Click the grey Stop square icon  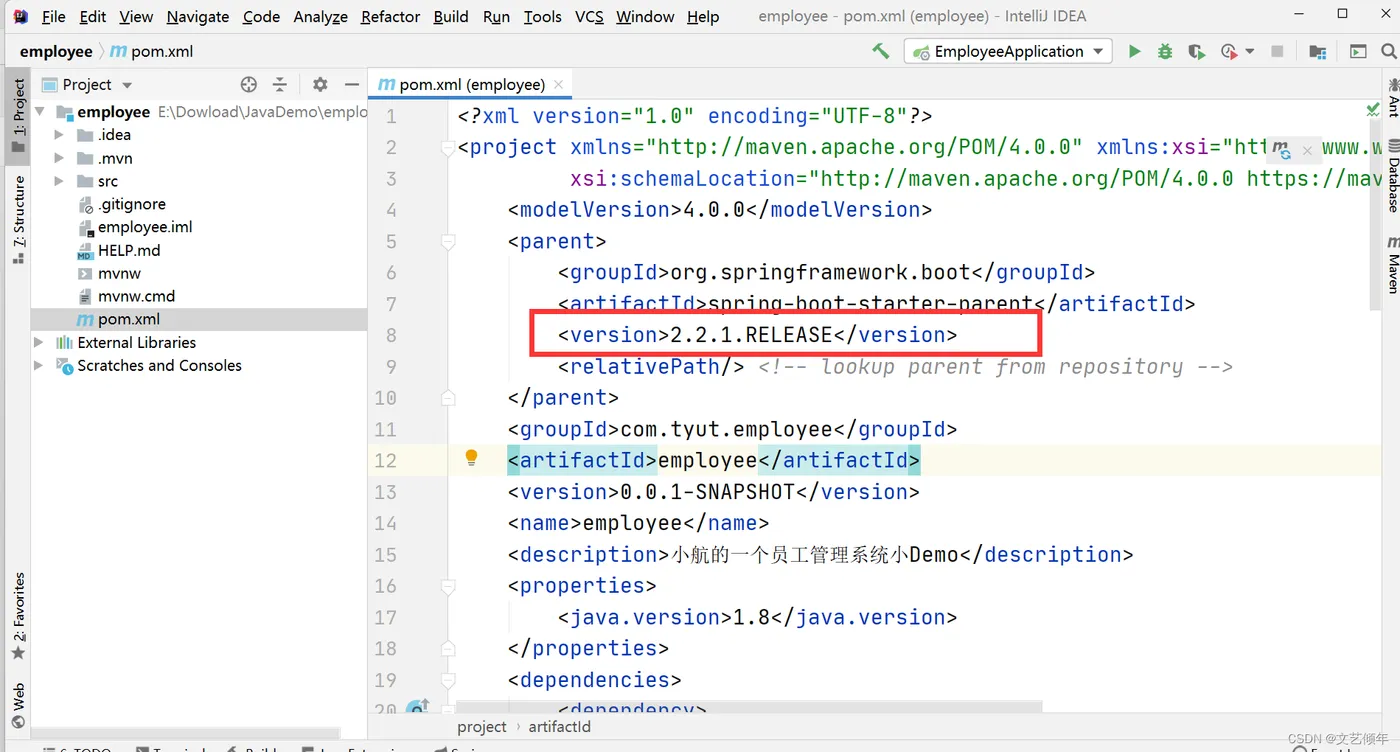1277,51
